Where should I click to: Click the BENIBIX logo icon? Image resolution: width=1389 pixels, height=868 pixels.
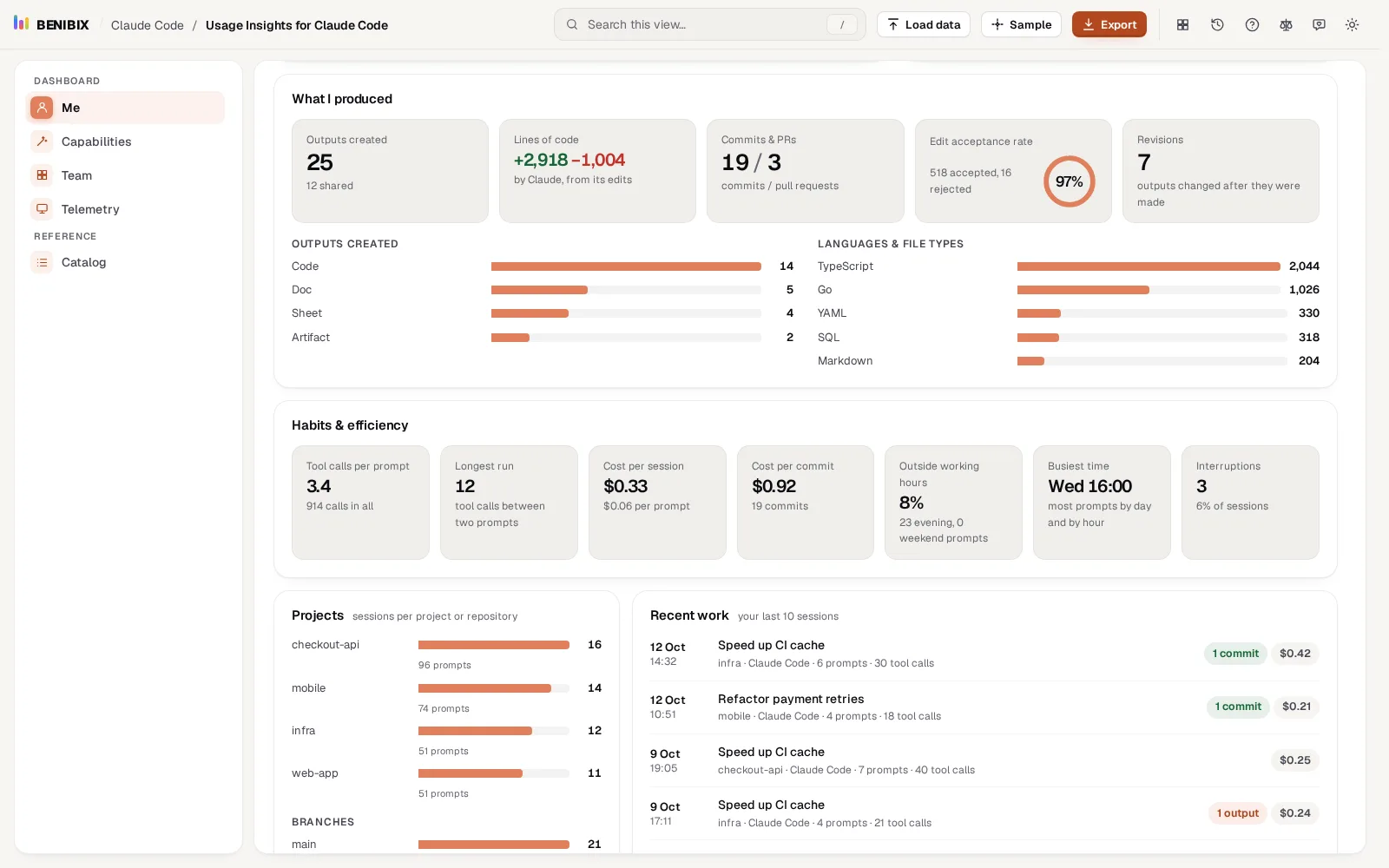(22, 23)
